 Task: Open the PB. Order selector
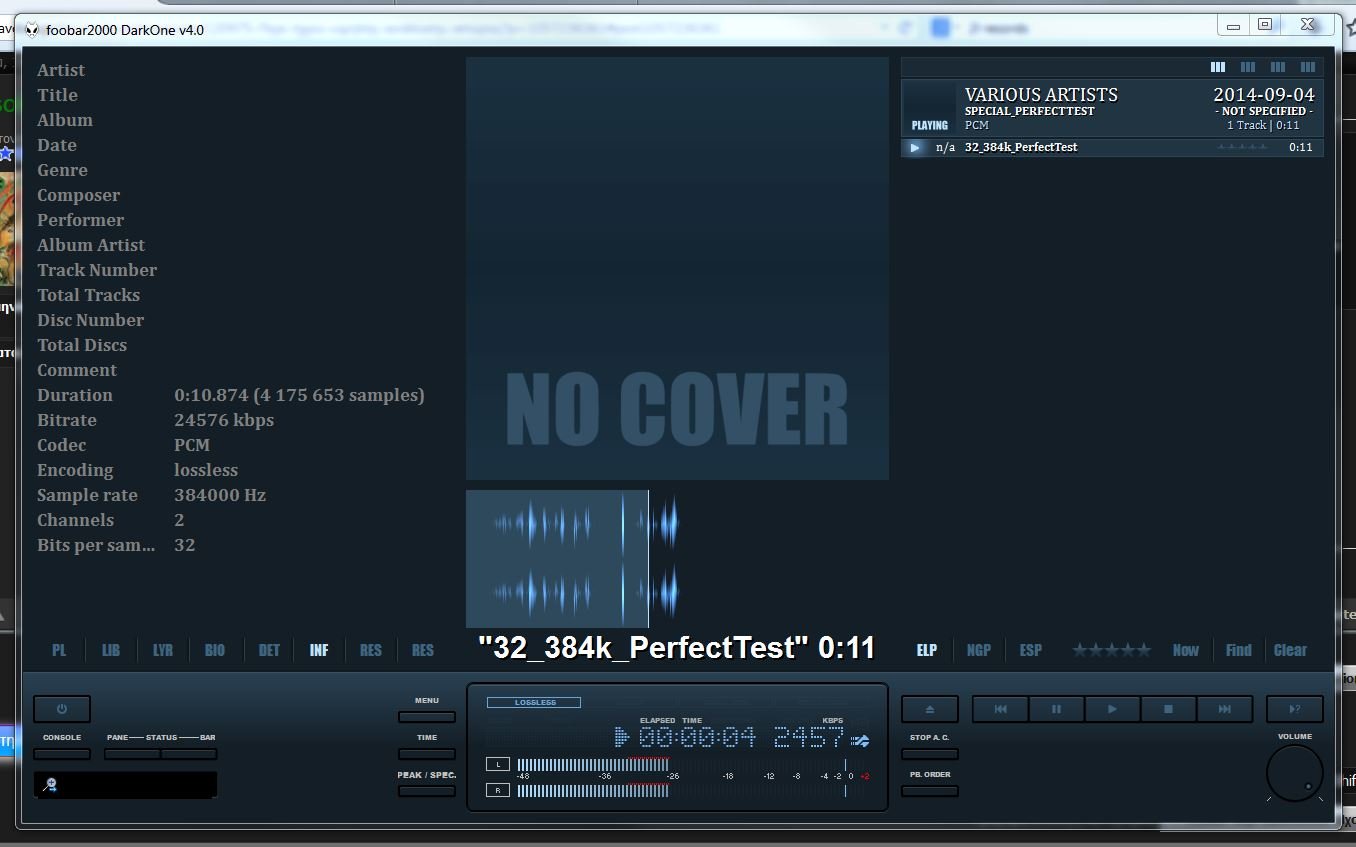[x=929, y=791]
